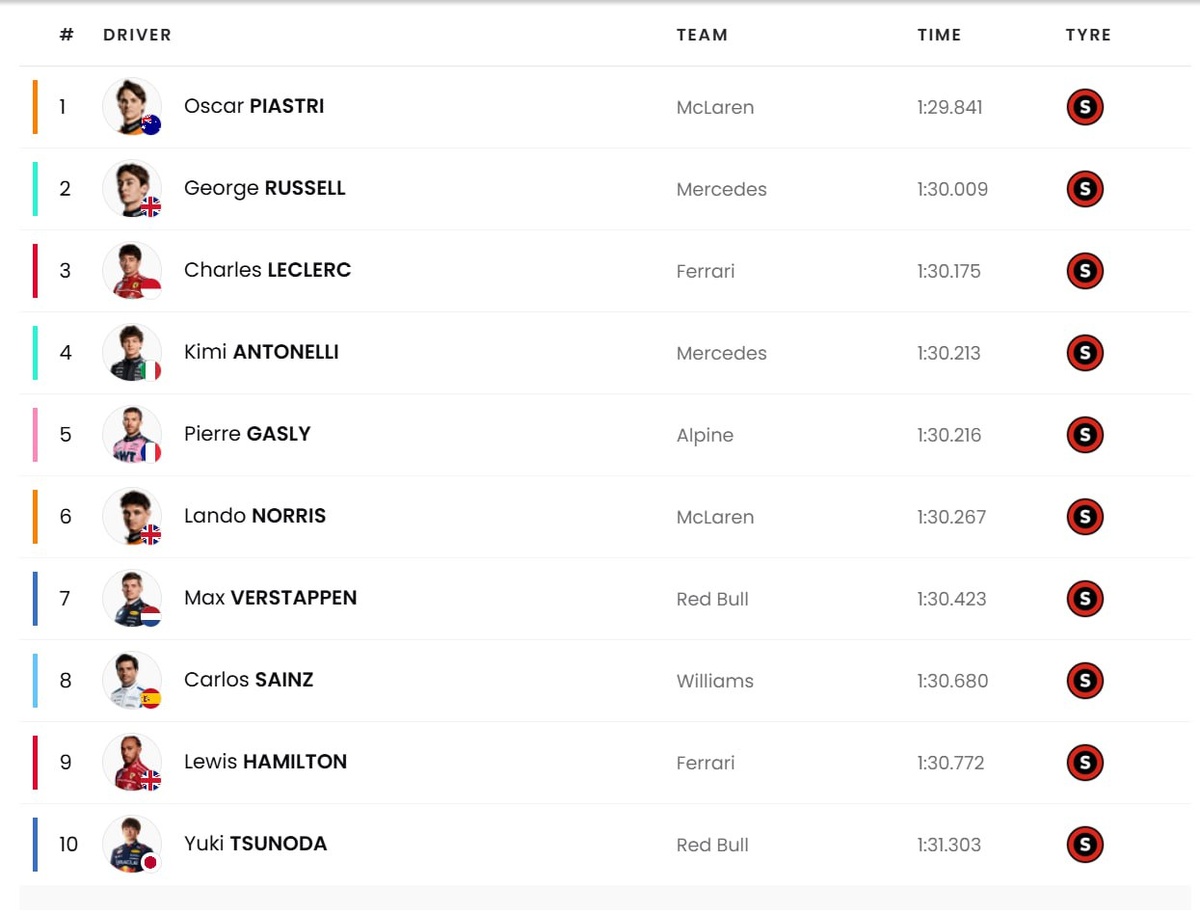The height and width of the screenshot is (914, 1200).
Task: Sort by the TIME column header
Action: coord(939,35)
